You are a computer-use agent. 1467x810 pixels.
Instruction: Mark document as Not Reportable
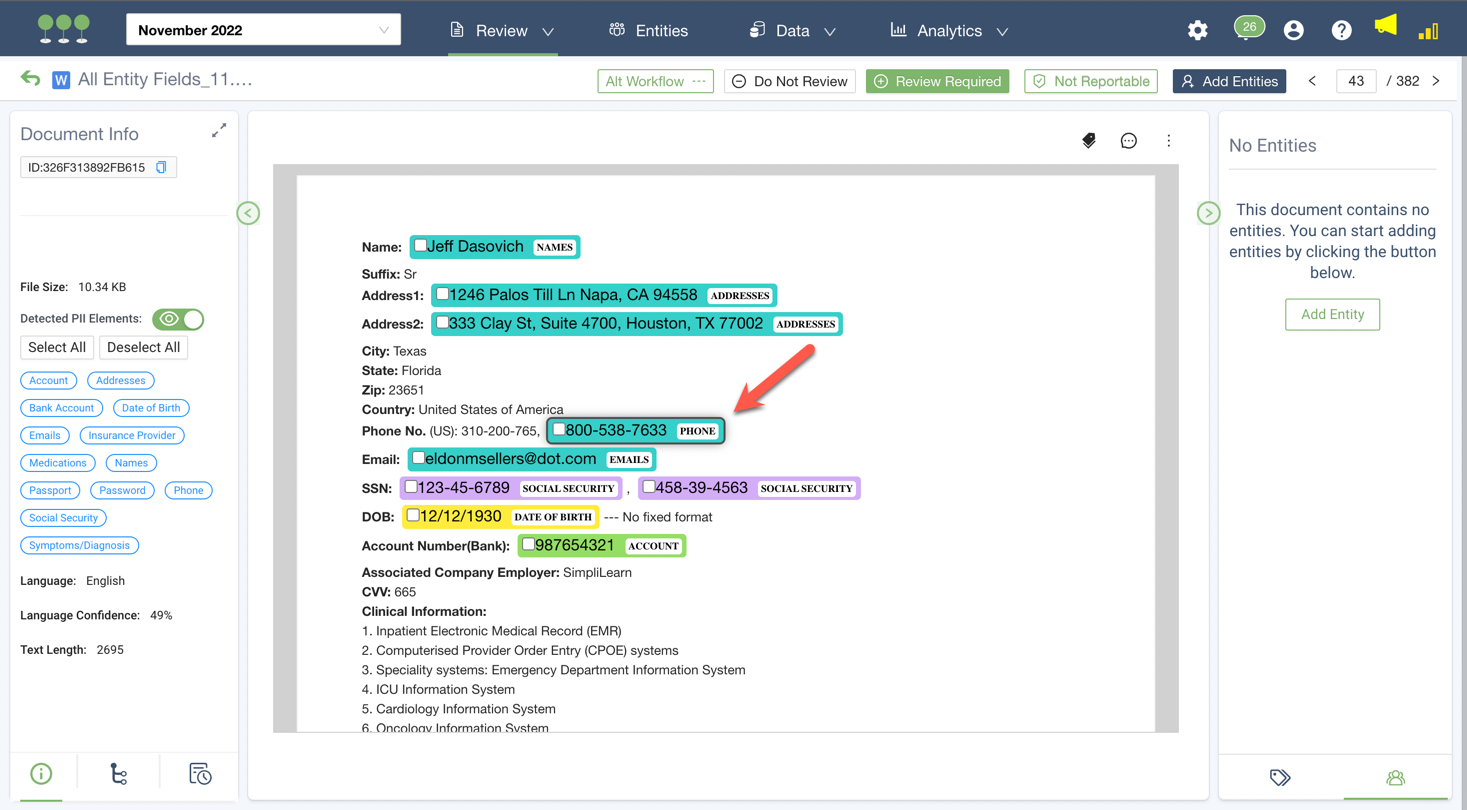pyautogui.click(x=1091, y=81)
